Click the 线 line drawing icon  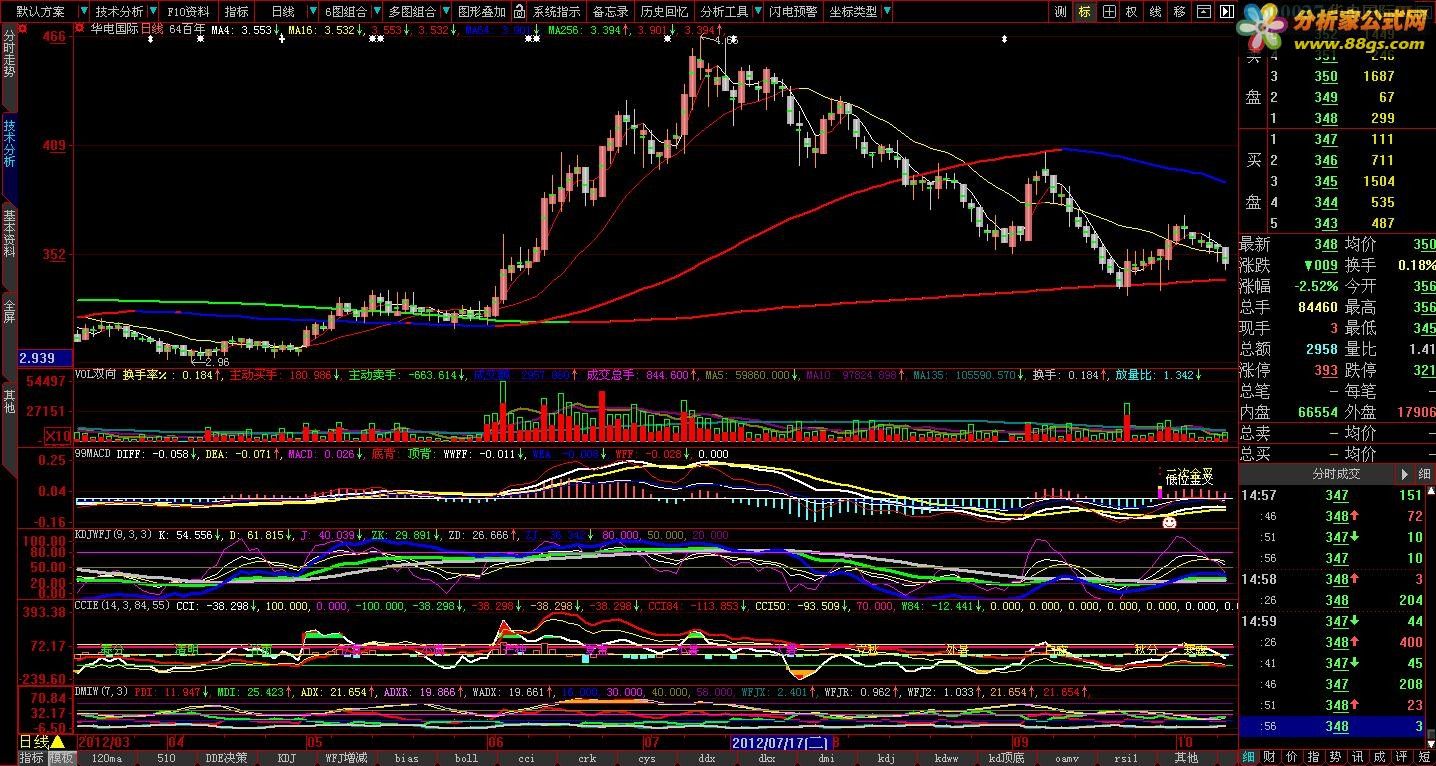click(1156, 12)
